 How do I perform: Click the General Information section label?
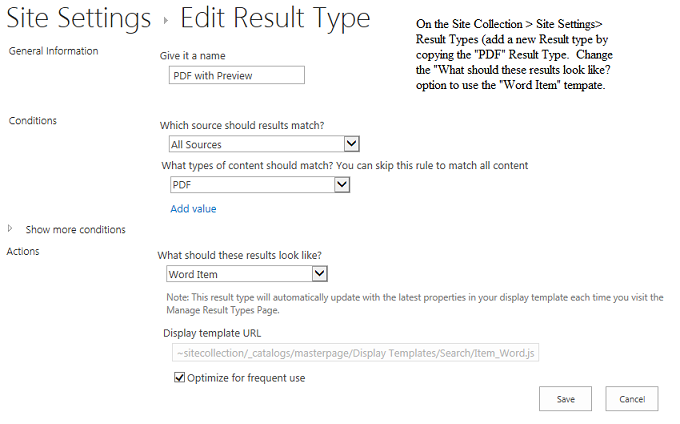(53, 52)
